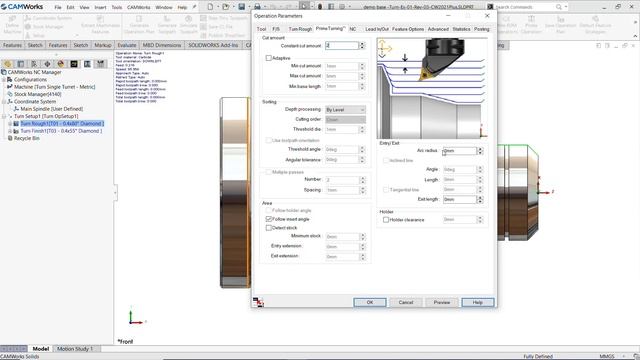640x360 pixels.
Task: Enable the Adaptive checkbox
Action: (x=268, y=58)
